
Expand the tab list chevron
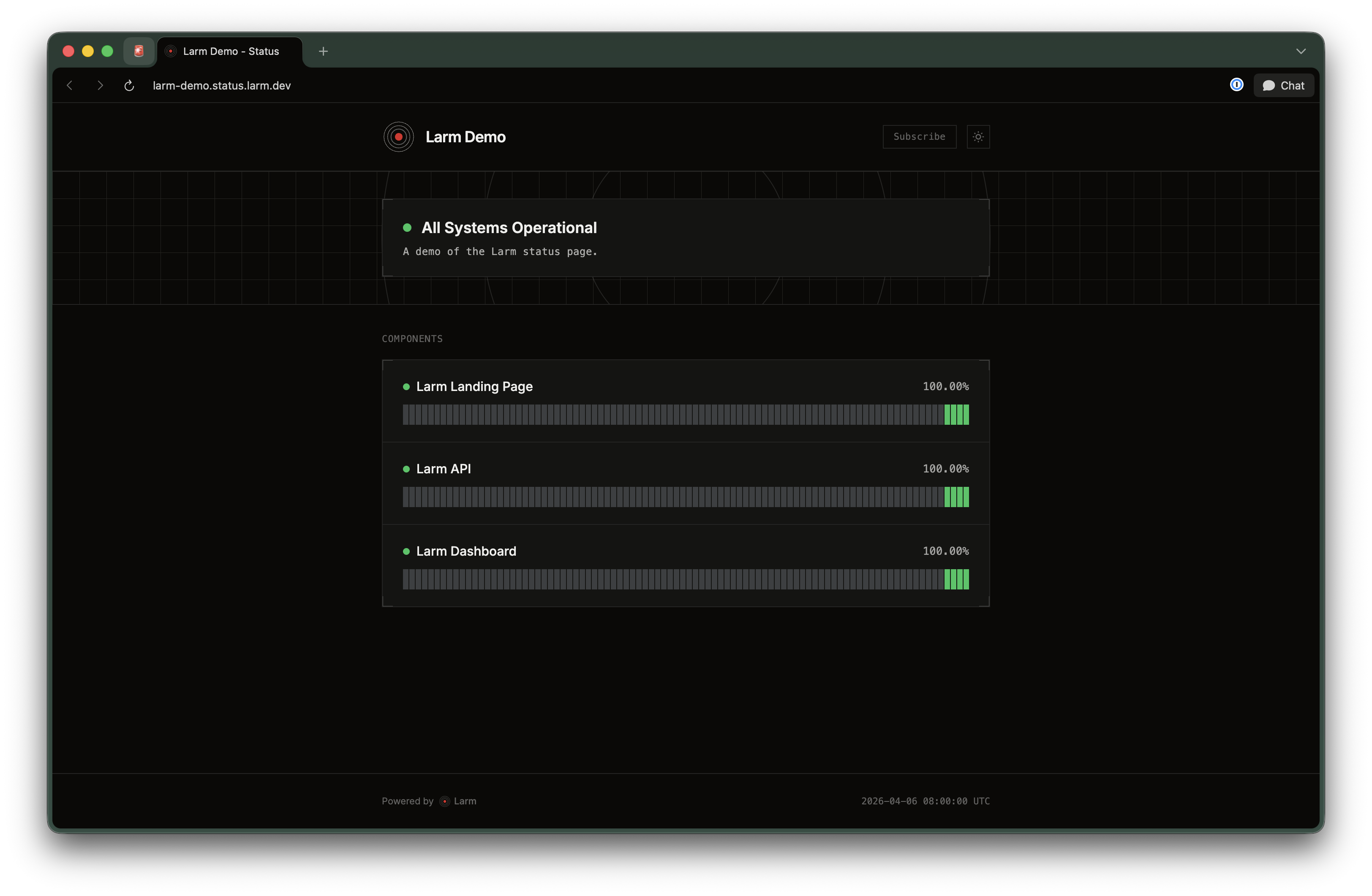(x=1301, y=51)
